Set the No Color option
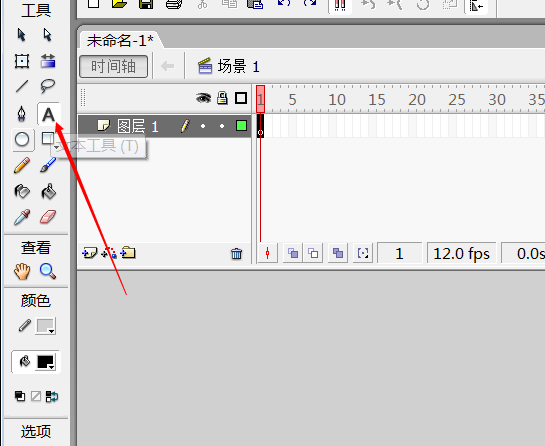This screenshot has height=446, width=545. 36,396
